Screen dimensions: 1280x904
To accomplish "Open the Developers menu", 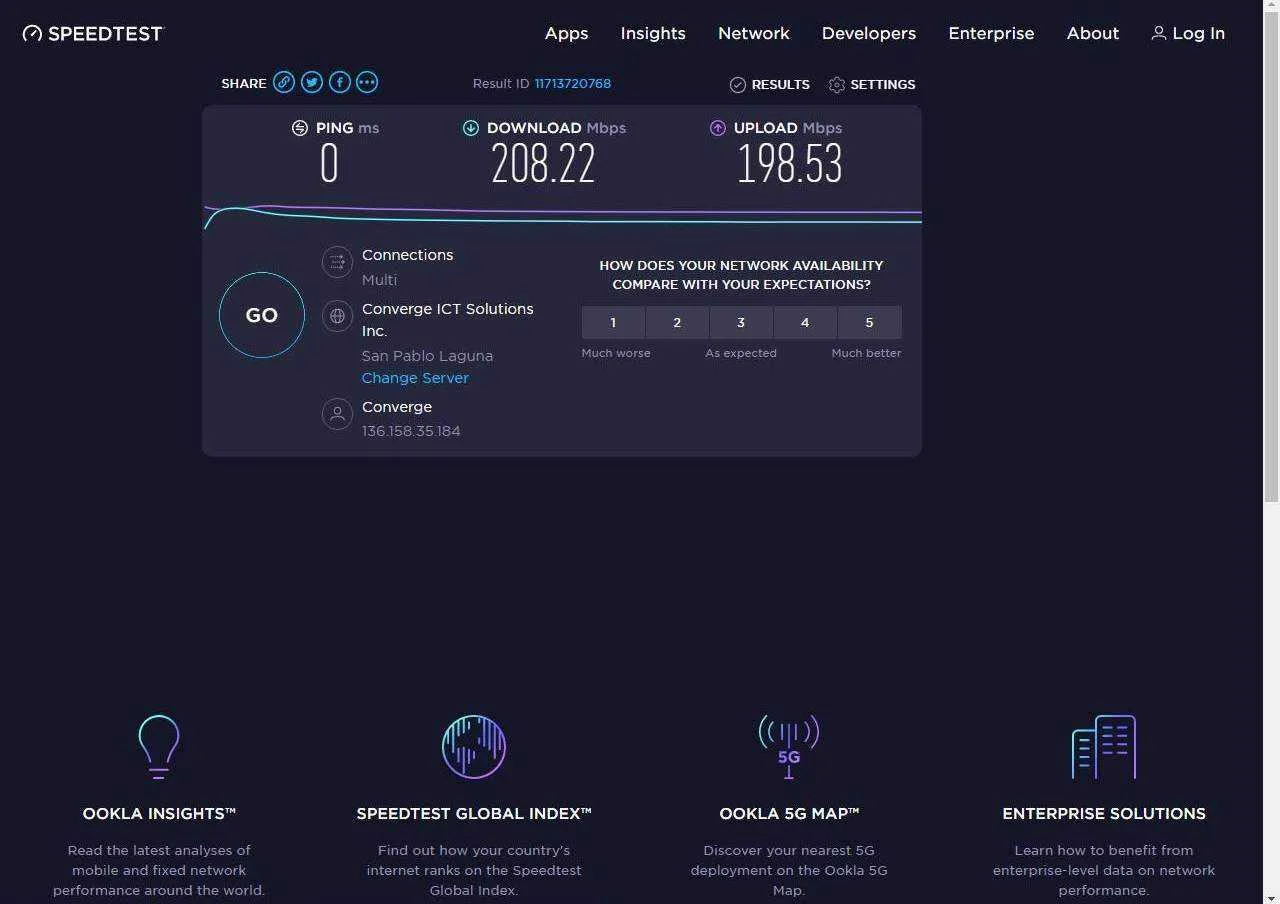I will 869,33.
